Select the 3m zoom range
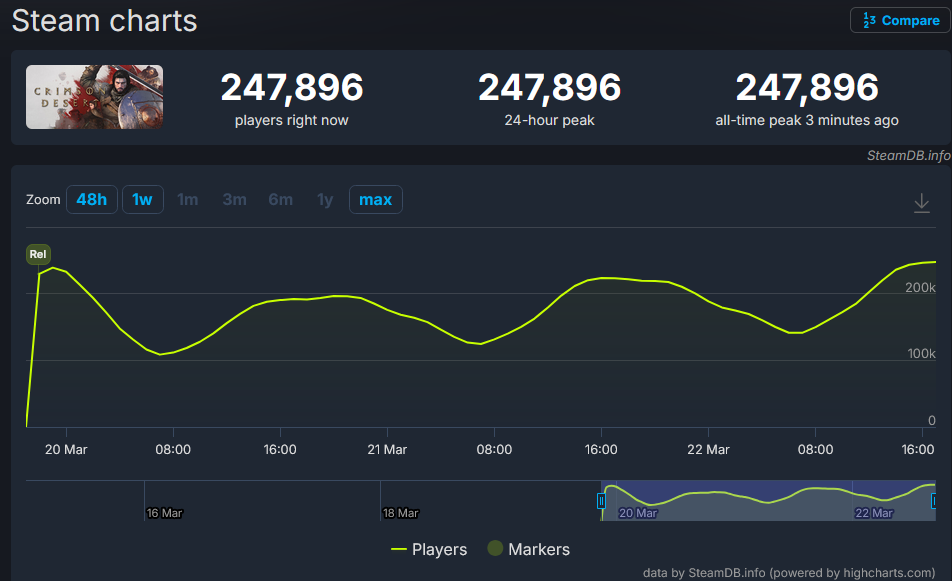This screenshot has width=952, height=581. tap(234, 200)
